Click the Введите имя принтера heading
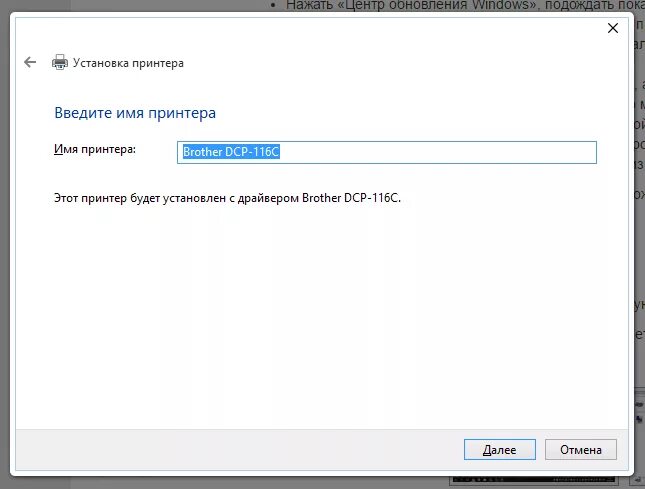The height and width of the screenshot is (489, 645). [x=135, y=113]
